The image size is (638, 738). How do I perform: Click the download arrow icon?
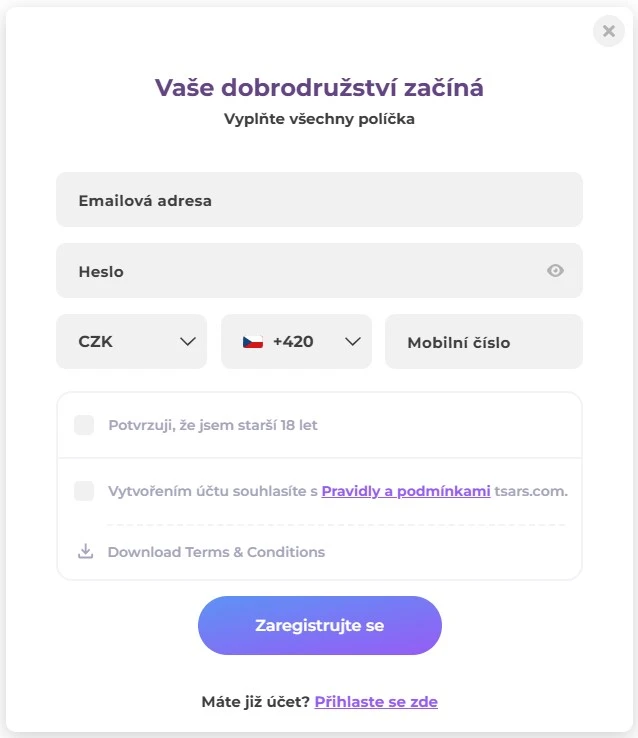86,551
